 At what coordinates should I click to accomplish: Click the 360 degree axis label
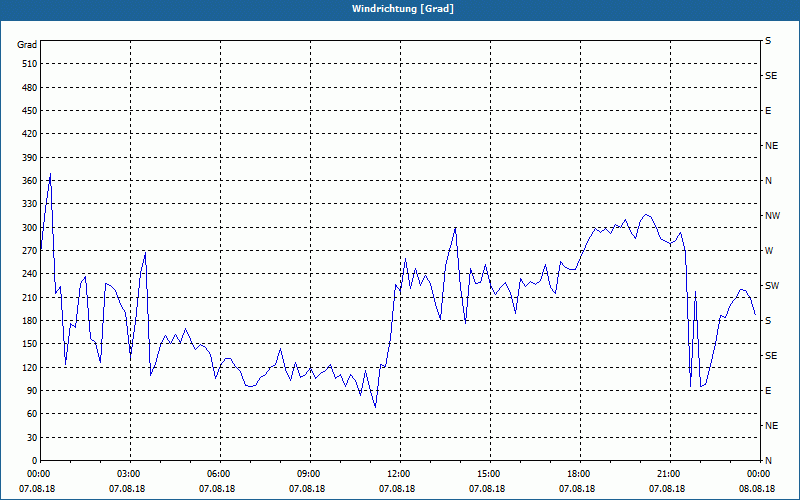(30, 181)
